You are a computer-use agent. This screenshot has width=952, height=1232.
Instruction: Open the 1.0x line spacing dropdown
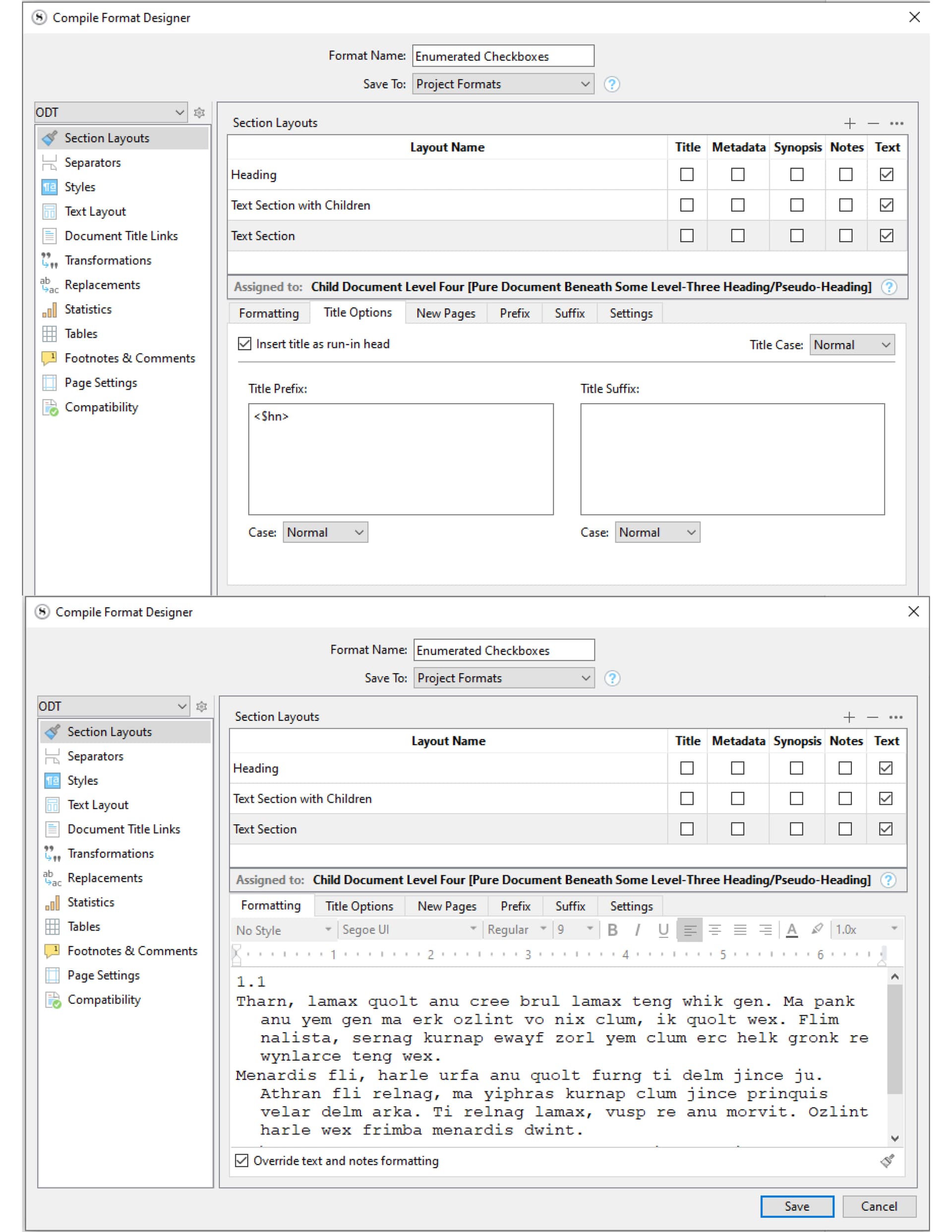click(x=867, y=929)
